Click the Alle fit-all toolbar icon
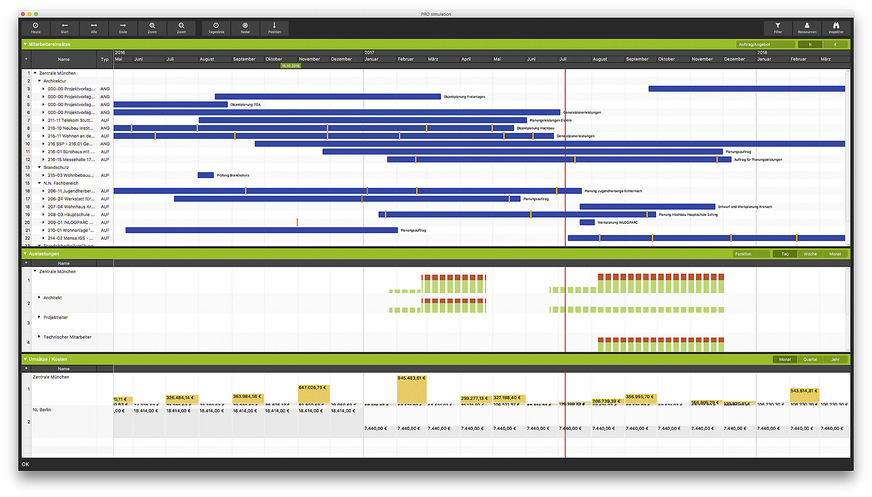Image resolution: width=872 pixels, height=497 pixels. pos(94,28)
